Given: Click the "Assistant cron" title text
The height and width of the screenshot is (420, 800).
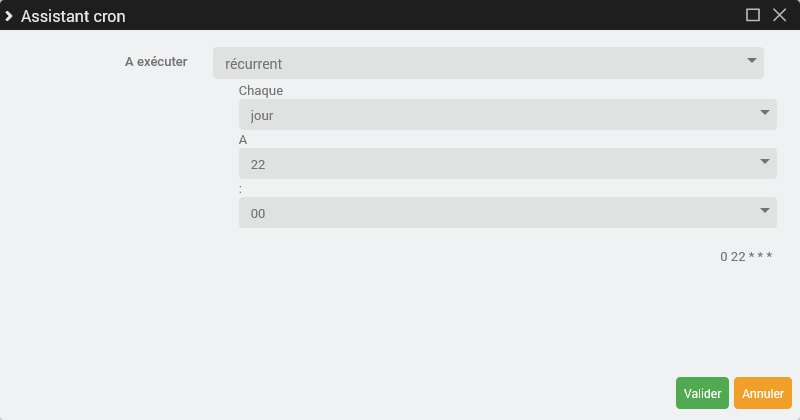Looking at the screenshot, I should click(73, 16).
